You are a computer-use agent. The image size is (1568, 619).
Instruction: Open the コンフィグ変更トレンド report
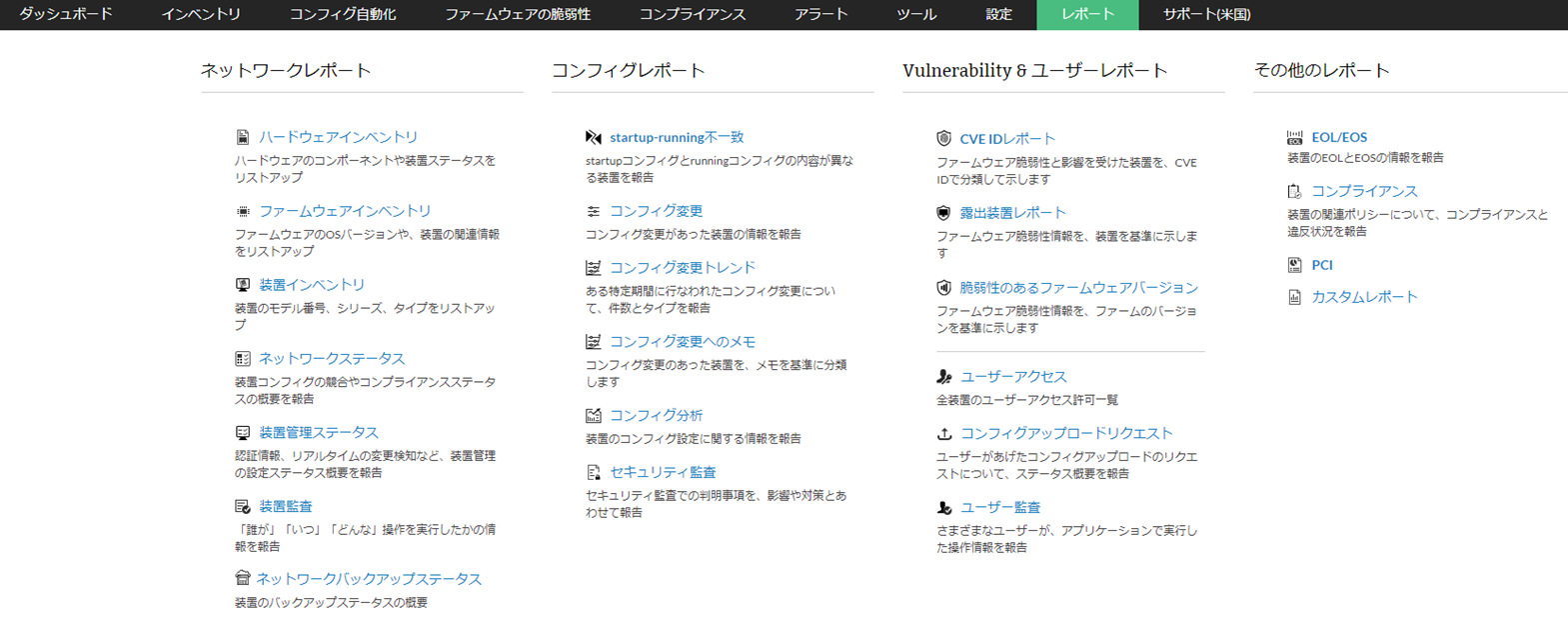(x=683, y=268)
